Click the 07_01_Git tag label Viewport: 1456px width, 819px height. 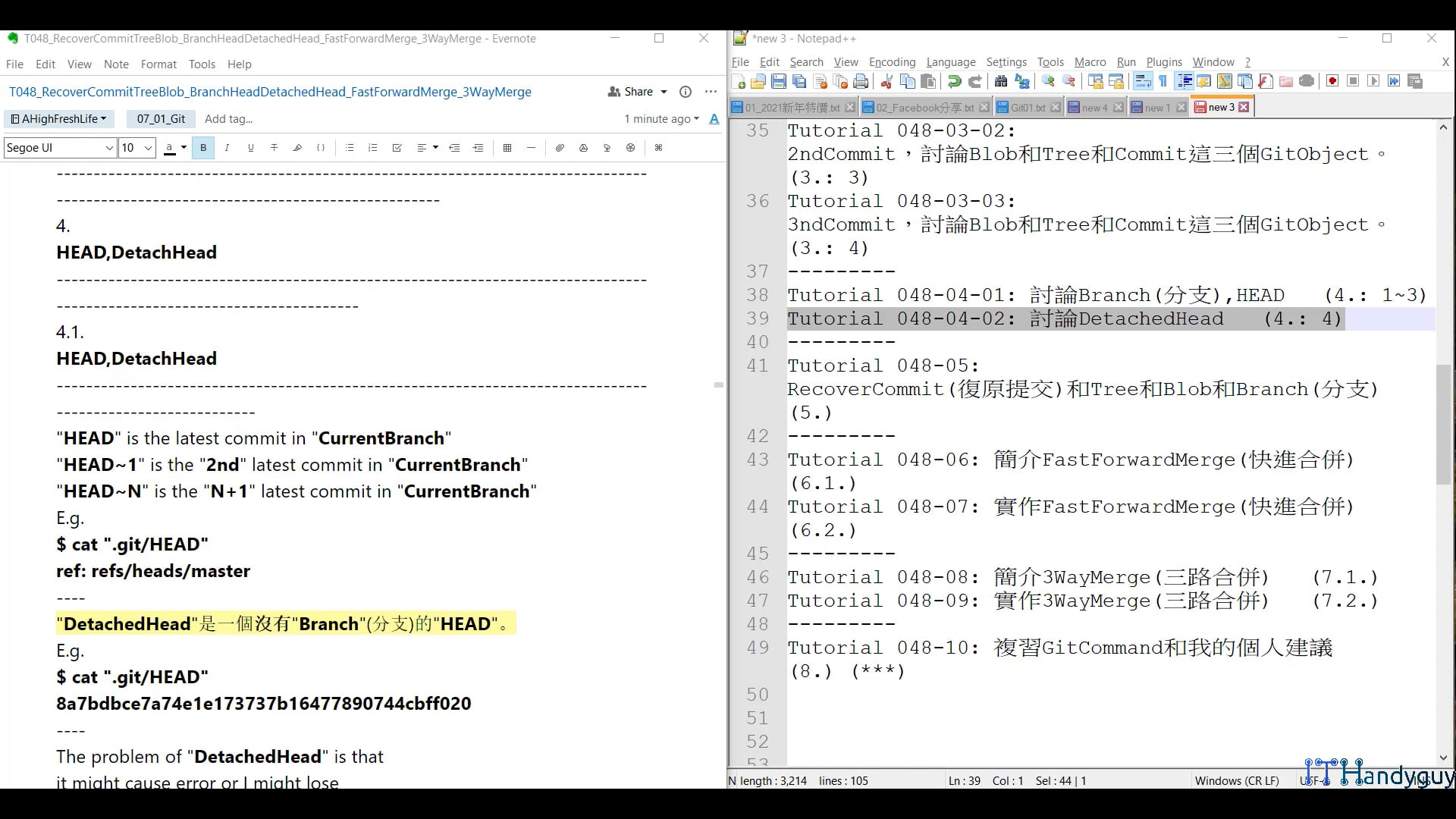click(x=161, y=119)
